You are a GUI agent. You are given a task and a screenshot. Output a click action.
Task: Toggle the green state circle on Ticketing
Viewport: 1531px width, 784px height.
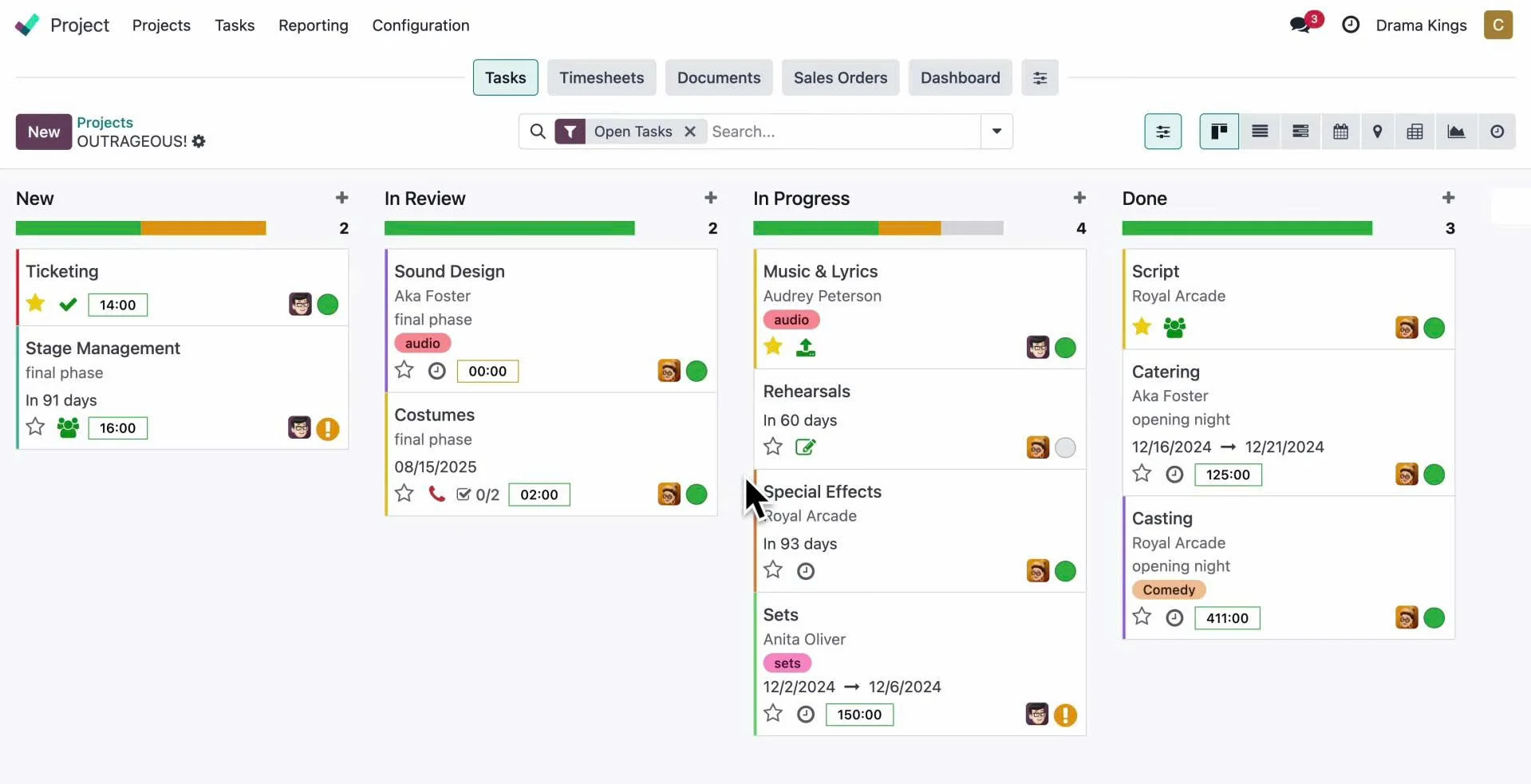(x=328, y=305)
